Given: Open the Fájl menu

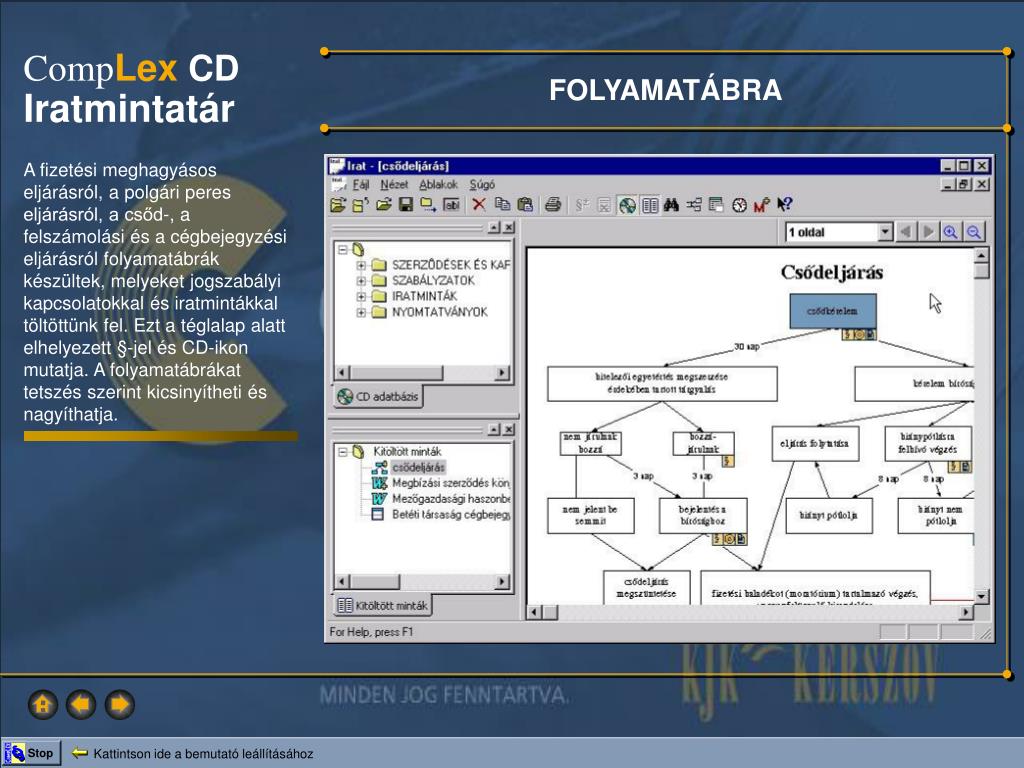Looking at the screenshot, I should [360, 185].
